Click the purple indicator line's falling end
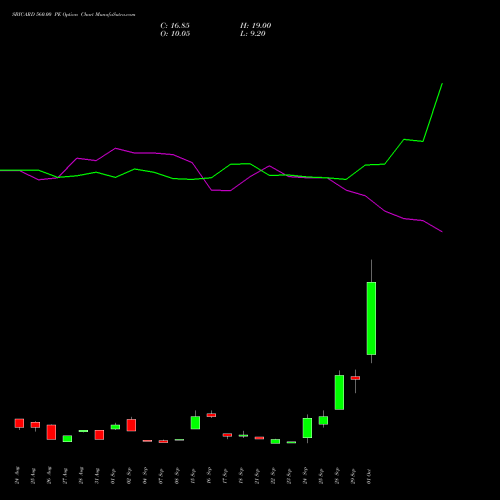This screenshot has height=500, width=500. (x=442, y=231)
